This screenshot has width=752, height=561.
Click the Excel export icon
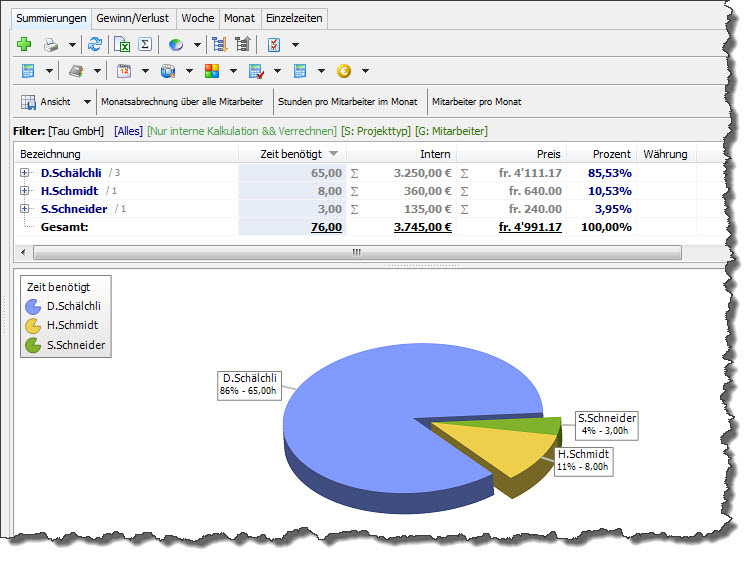123,45
